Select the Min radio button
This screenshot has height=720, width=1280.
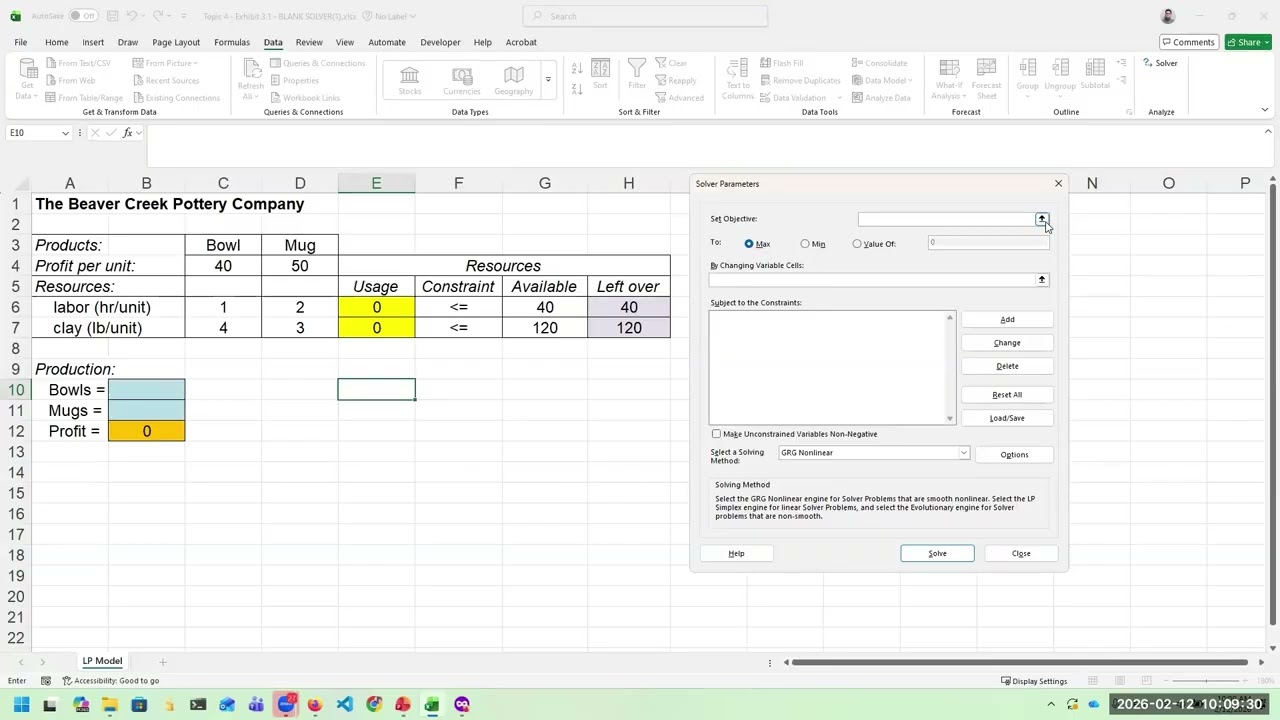coord(805,244)
